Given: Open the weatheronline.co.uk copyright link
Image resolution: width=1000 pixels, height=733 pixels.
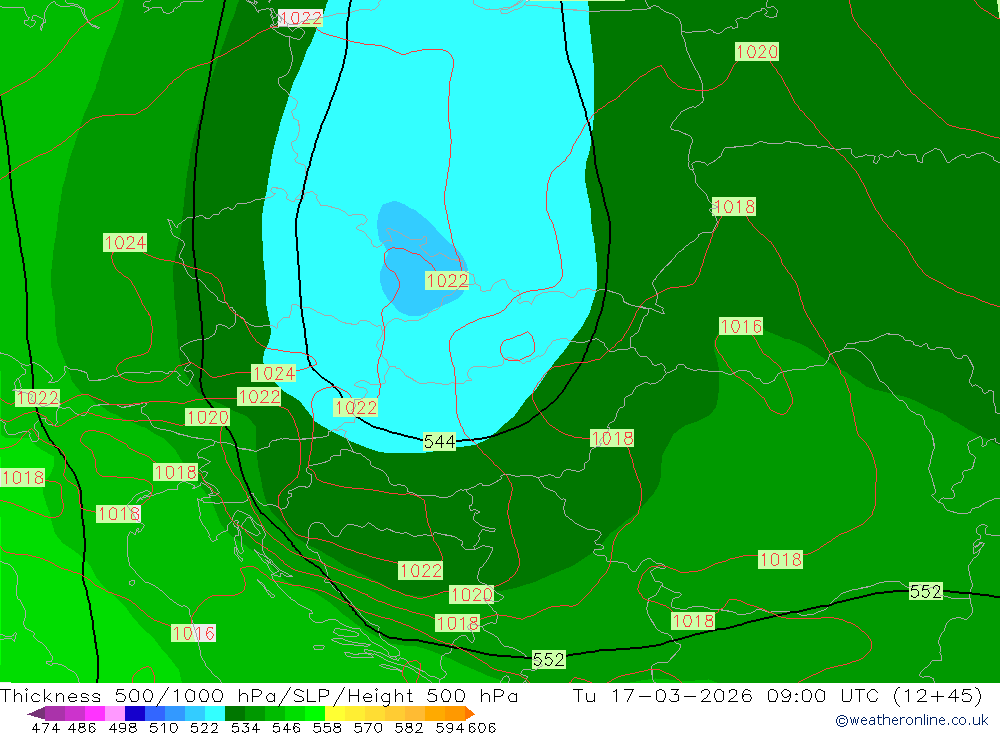Looking at the screenshot, I should click(911, 720).
